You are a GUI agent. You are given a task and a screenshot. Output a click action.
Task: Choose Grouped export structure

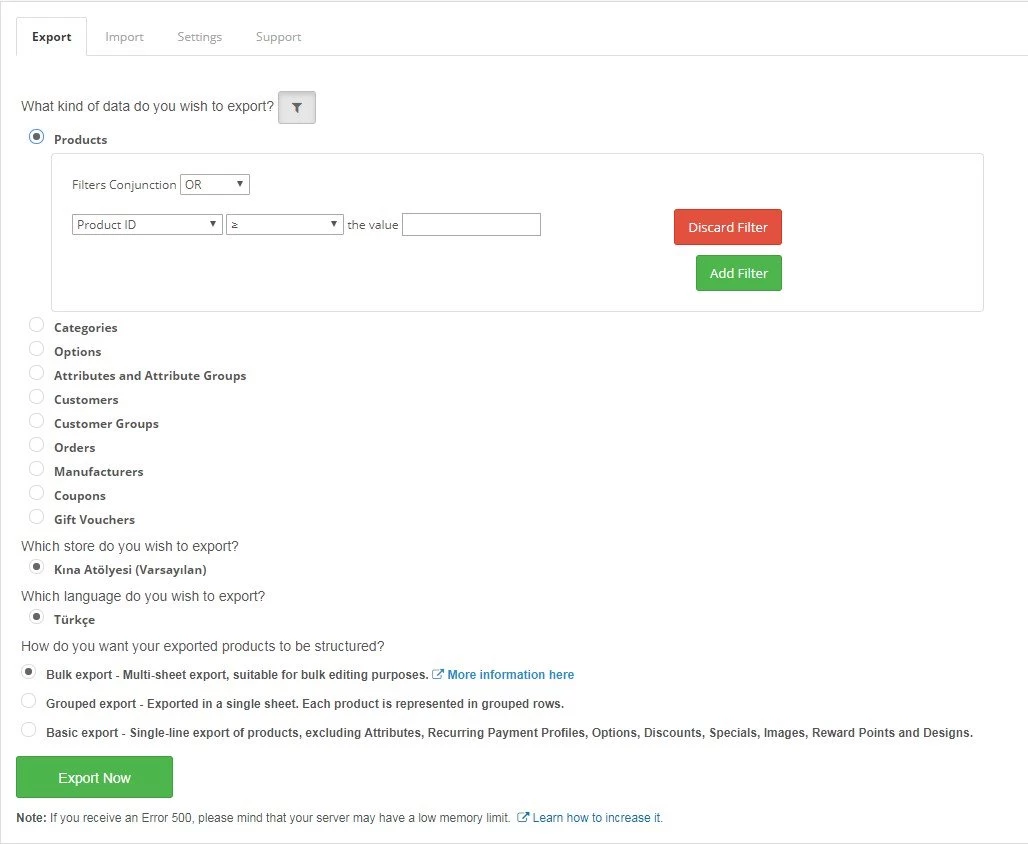[x=29, y=700]
